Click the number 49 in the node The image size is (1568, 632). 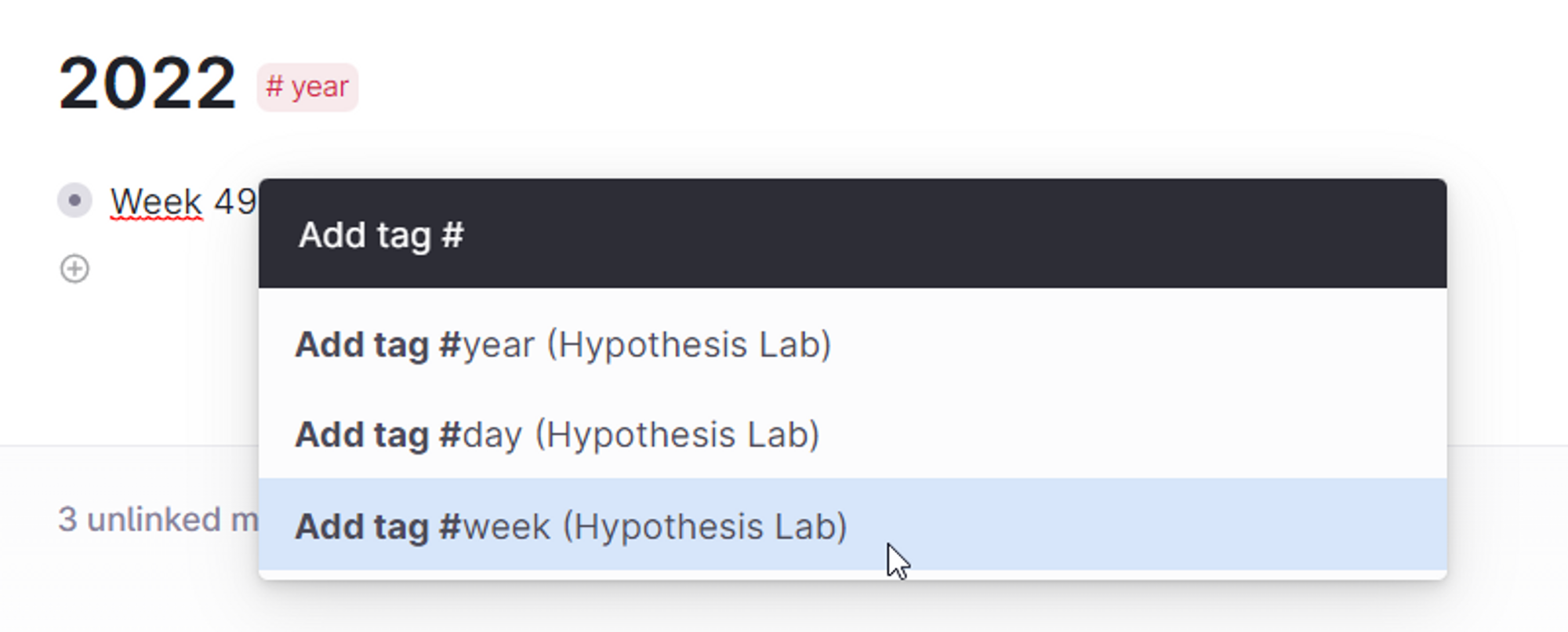pos(235,202)
